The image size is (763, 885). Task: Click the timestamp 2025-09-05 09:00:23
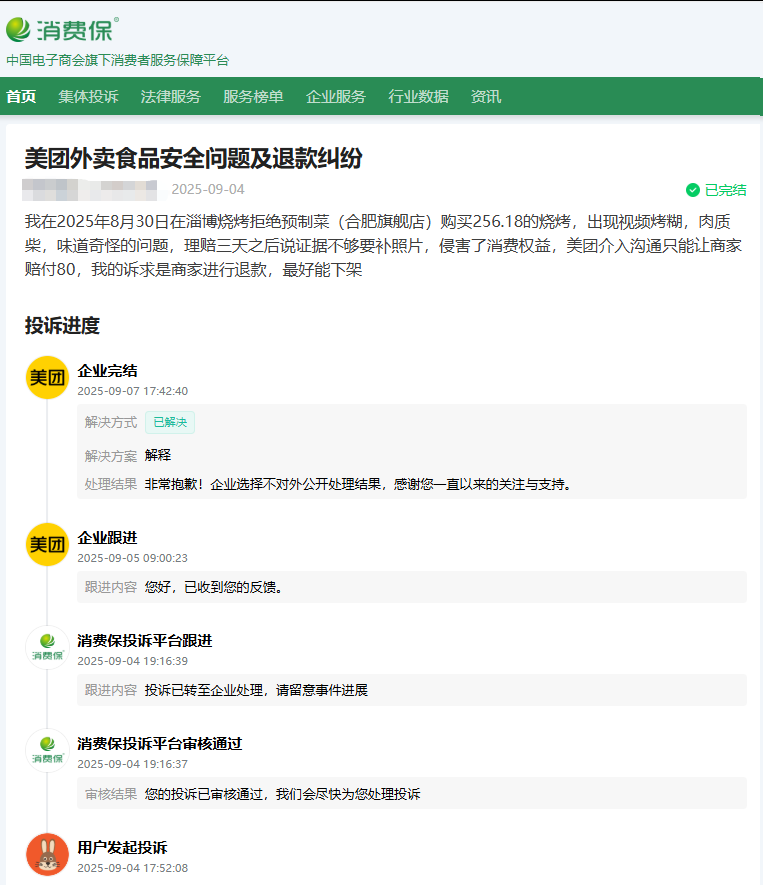[x=133, y=558]
